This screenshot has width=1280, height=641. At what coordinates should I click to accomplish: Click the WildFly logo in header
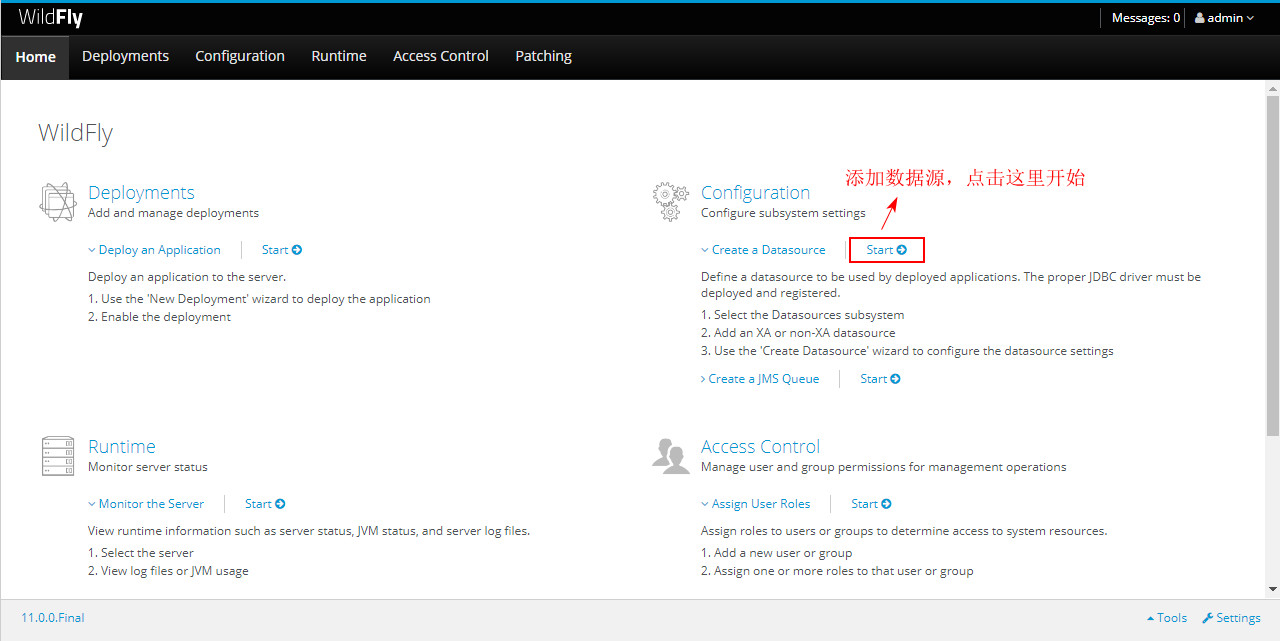pyautogui.click(x=50, y=18)
